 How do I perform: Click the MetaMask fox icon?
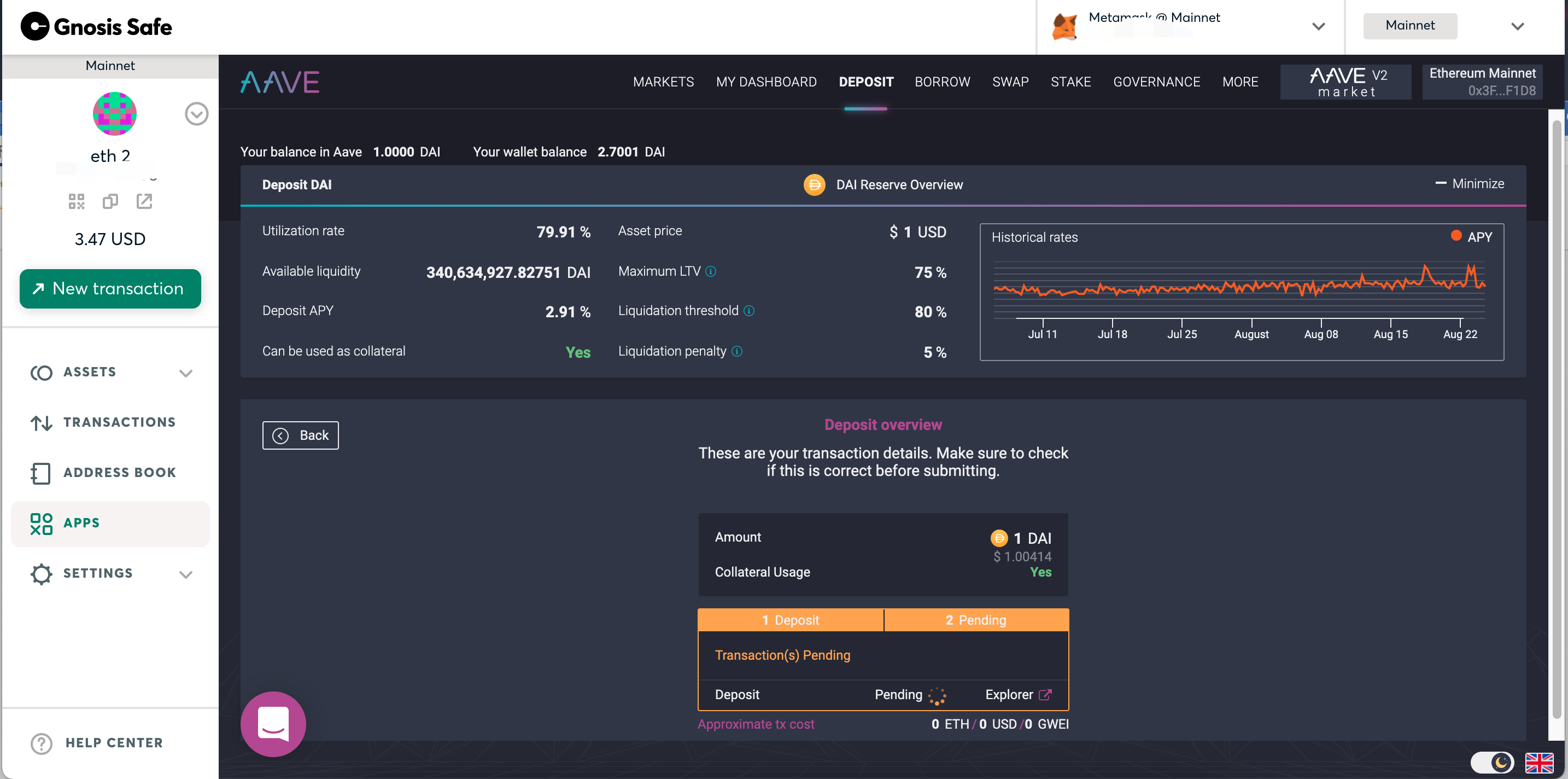[1065, 27]
